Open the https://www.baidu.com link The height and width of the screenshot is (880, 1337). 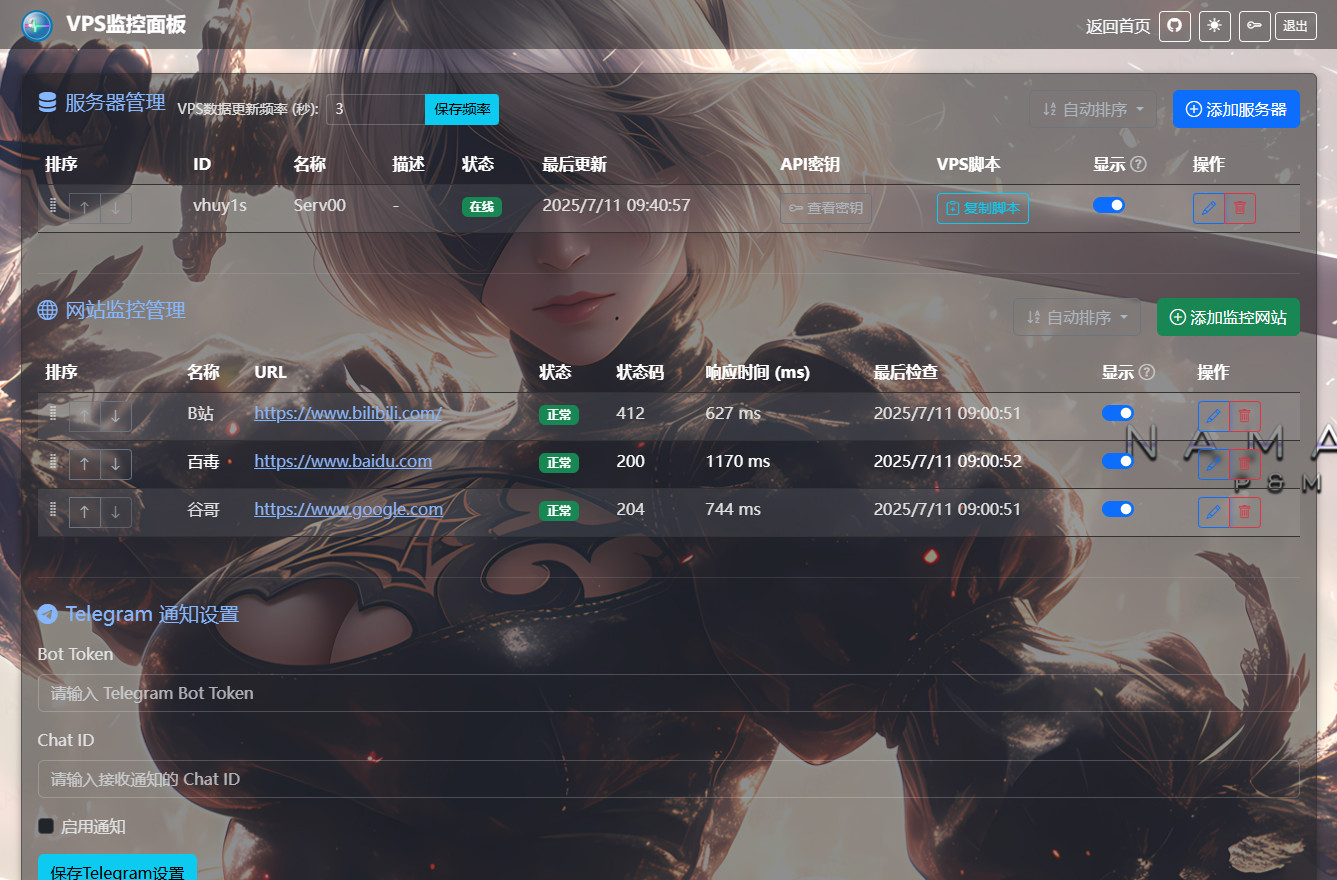tap(343, 461)
